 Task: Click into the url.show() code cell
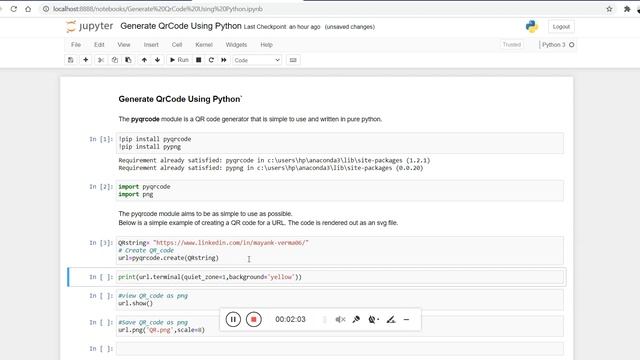[x=340, y=300]
